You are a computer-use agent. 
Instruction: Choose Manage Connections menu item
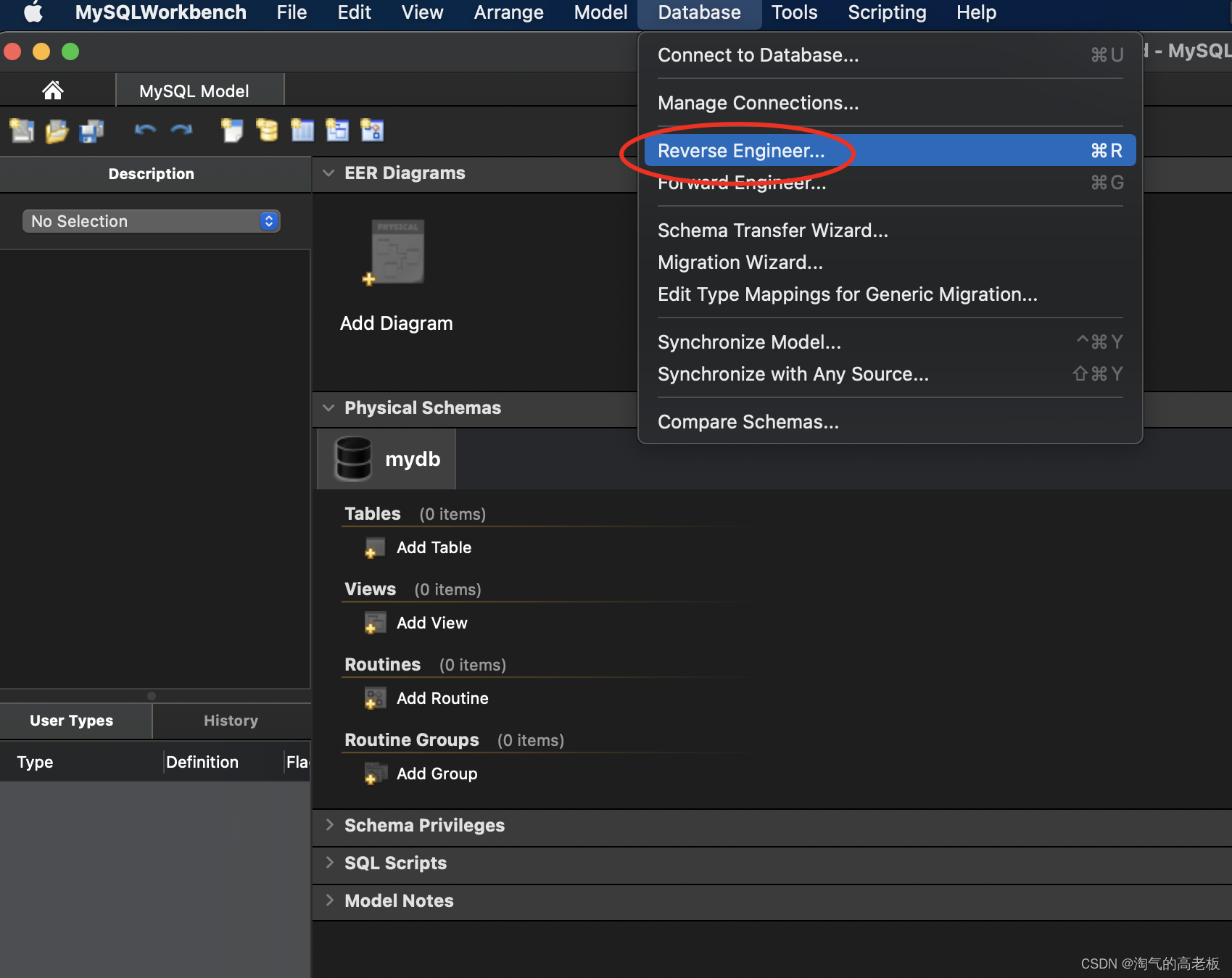(890, 103)
